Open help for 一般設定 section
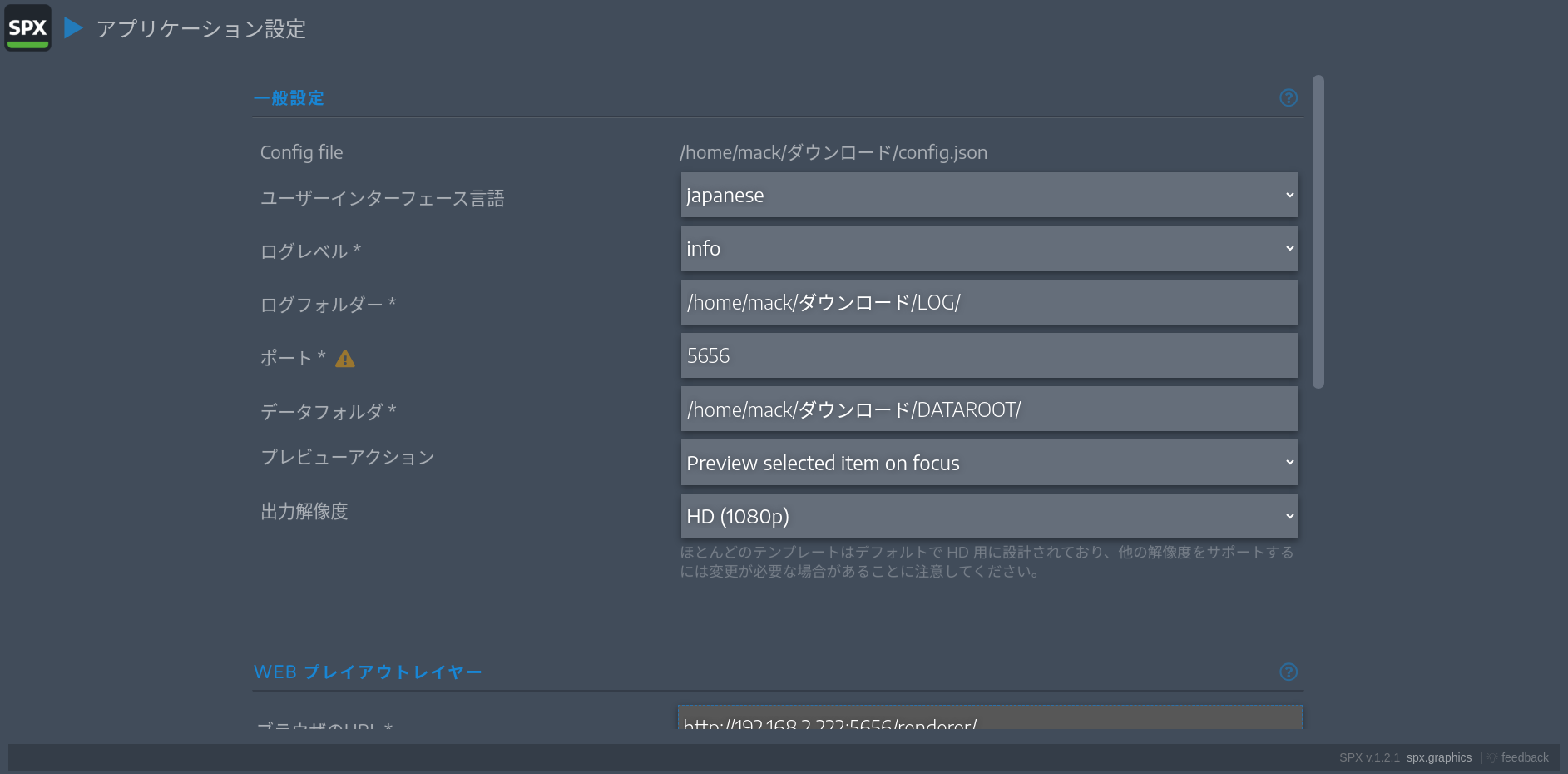 1289,97
